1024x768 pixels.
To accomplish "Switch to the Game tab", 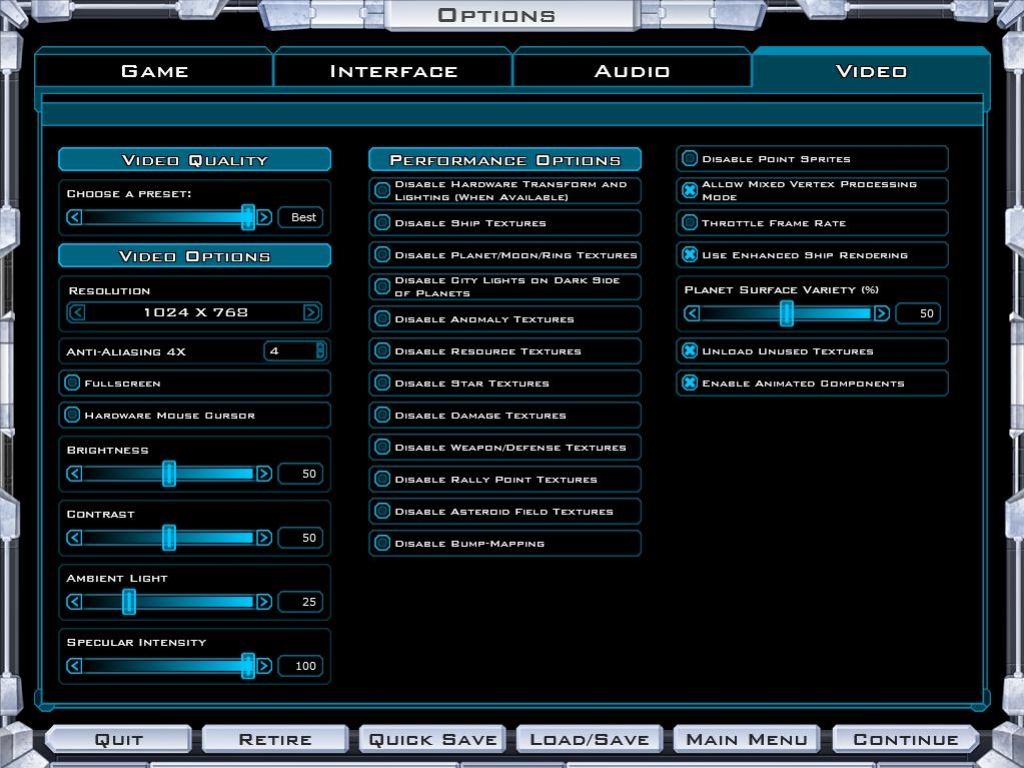I will point(154,71).
